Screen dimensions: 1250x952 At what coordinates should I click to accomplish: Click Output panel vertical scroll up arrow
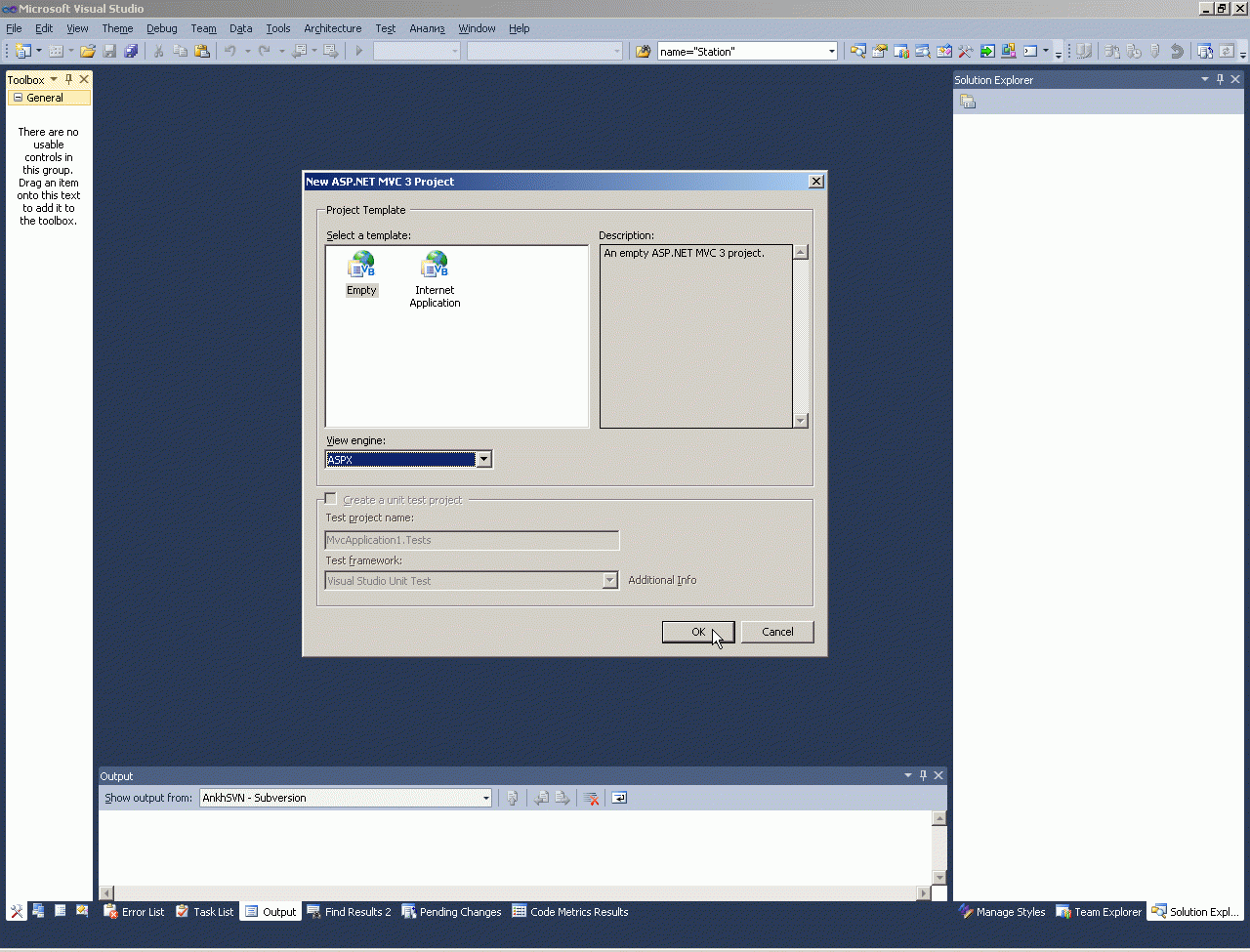coord(939,818)
